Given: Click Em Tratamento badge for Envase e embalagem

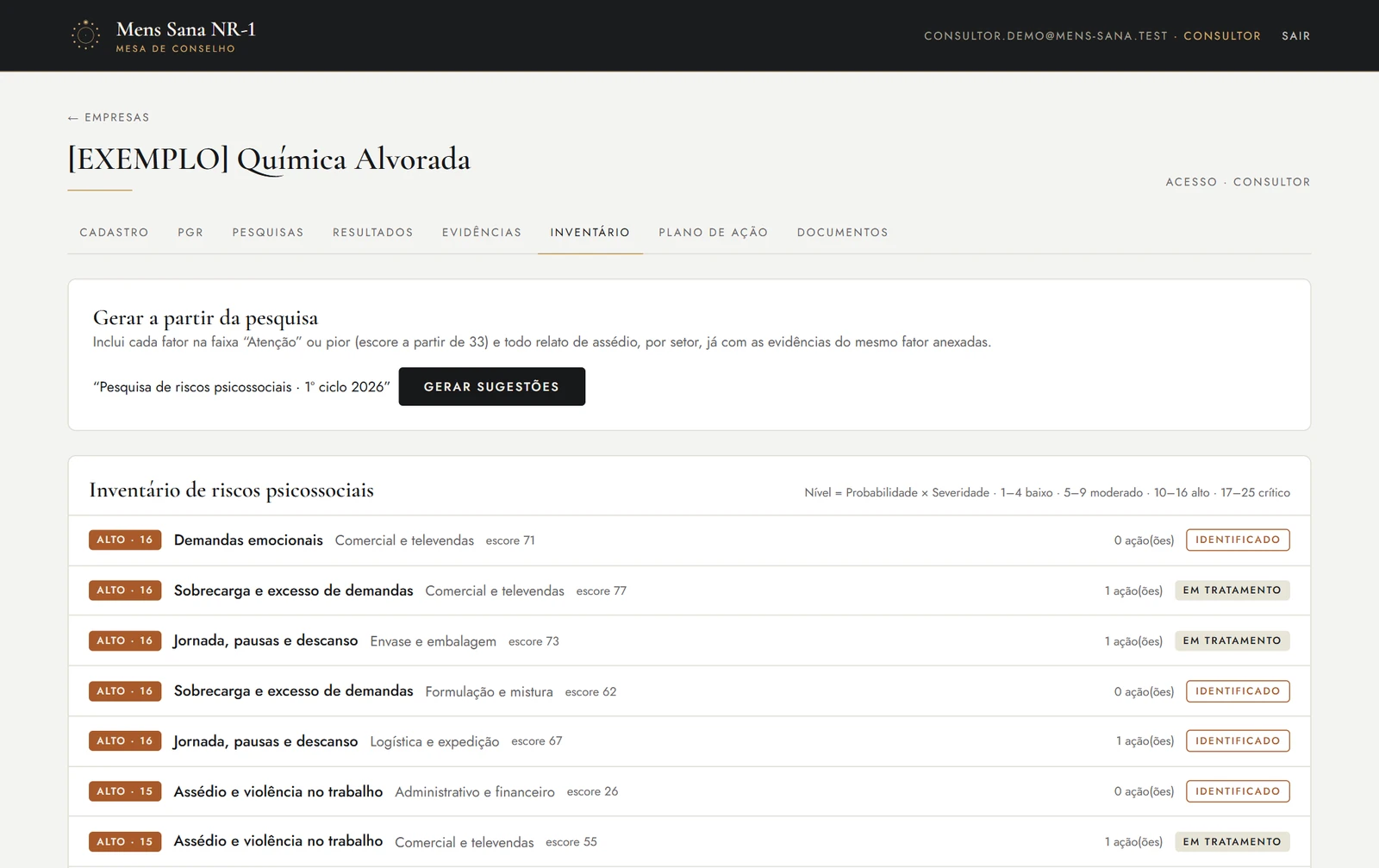Looking at the screenshot, I should point(1232,640).
